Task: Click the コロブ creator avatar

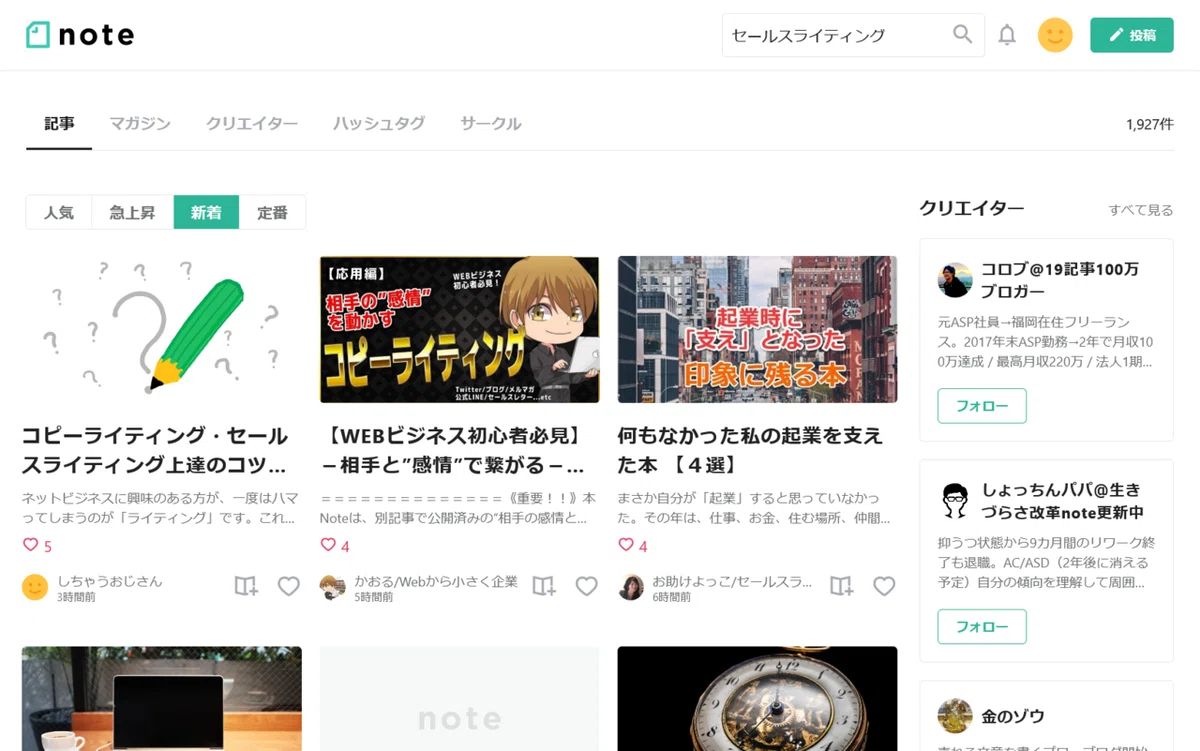Action: 955,280
